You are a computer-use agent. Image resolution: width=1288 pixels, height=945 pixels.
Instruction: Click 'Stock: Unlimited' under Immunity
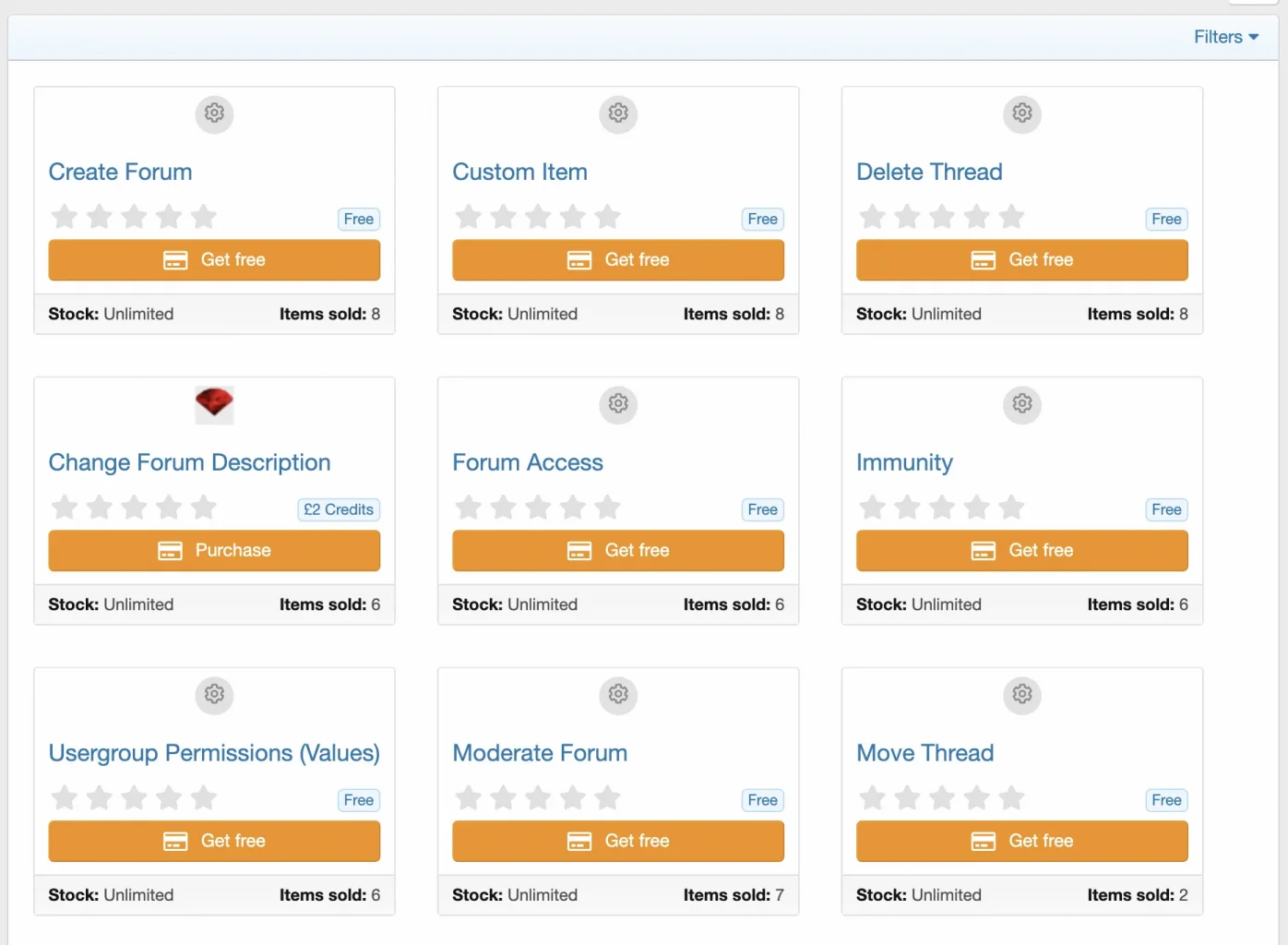(919, 604)
